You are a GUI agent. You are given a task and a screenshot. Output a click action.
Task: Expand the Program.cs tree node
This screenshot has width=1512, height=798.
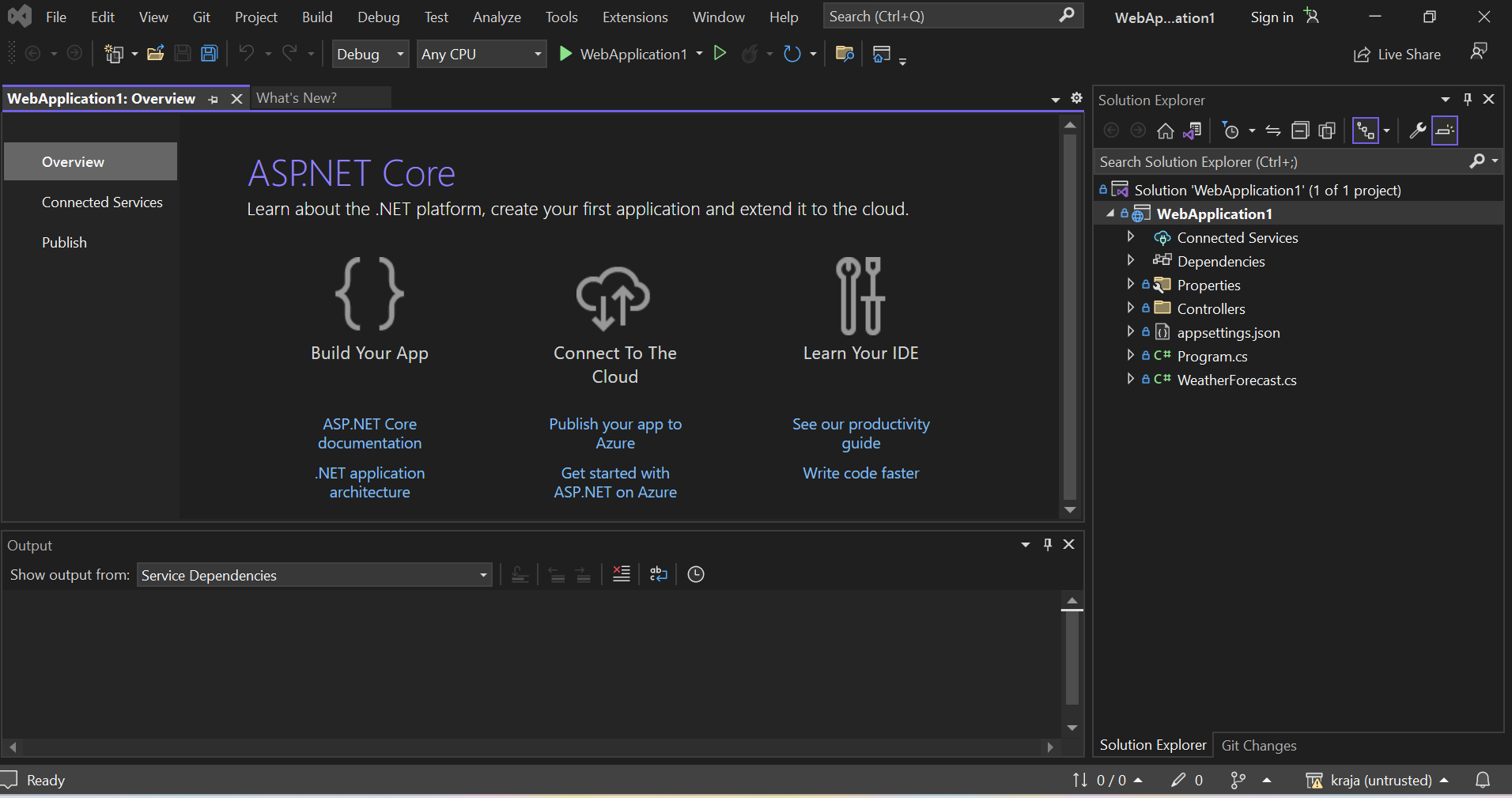tap(1131, 355)
